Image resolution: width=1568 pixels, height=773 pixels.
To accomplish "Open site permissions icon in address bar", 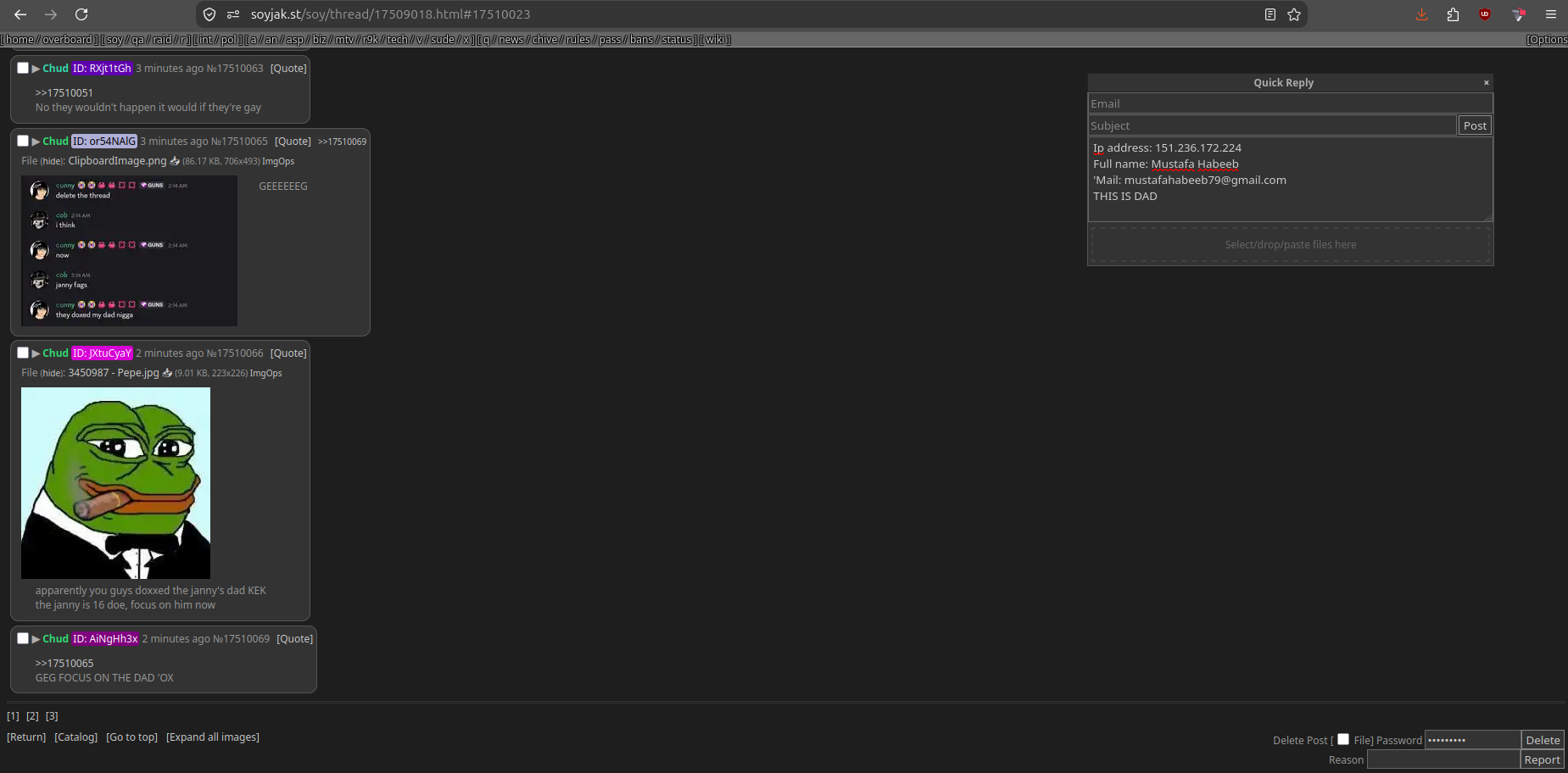I will [233, 14].
